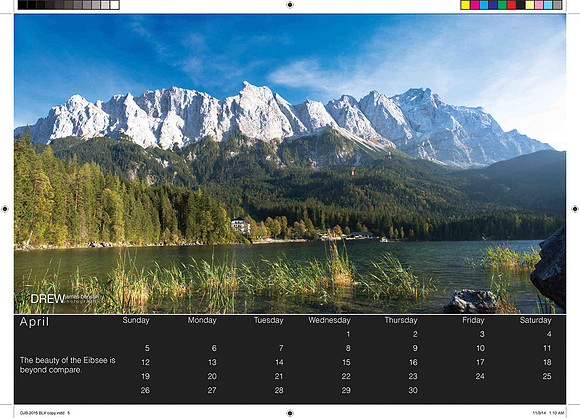580x418 pixels.
Task: Select date 24 under Friday
Action: pos(480,377)
